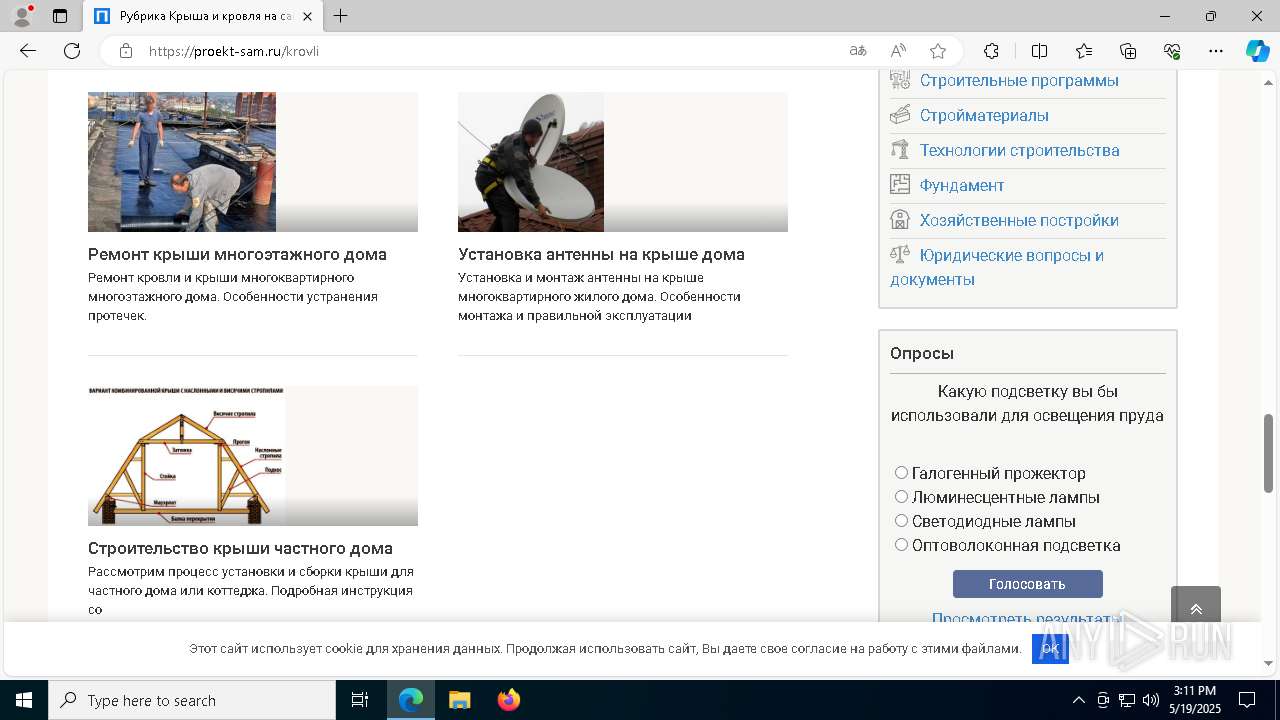Open the translate page icon
Viewport: 1280px width, 720px height.
[x=858, y=51]
